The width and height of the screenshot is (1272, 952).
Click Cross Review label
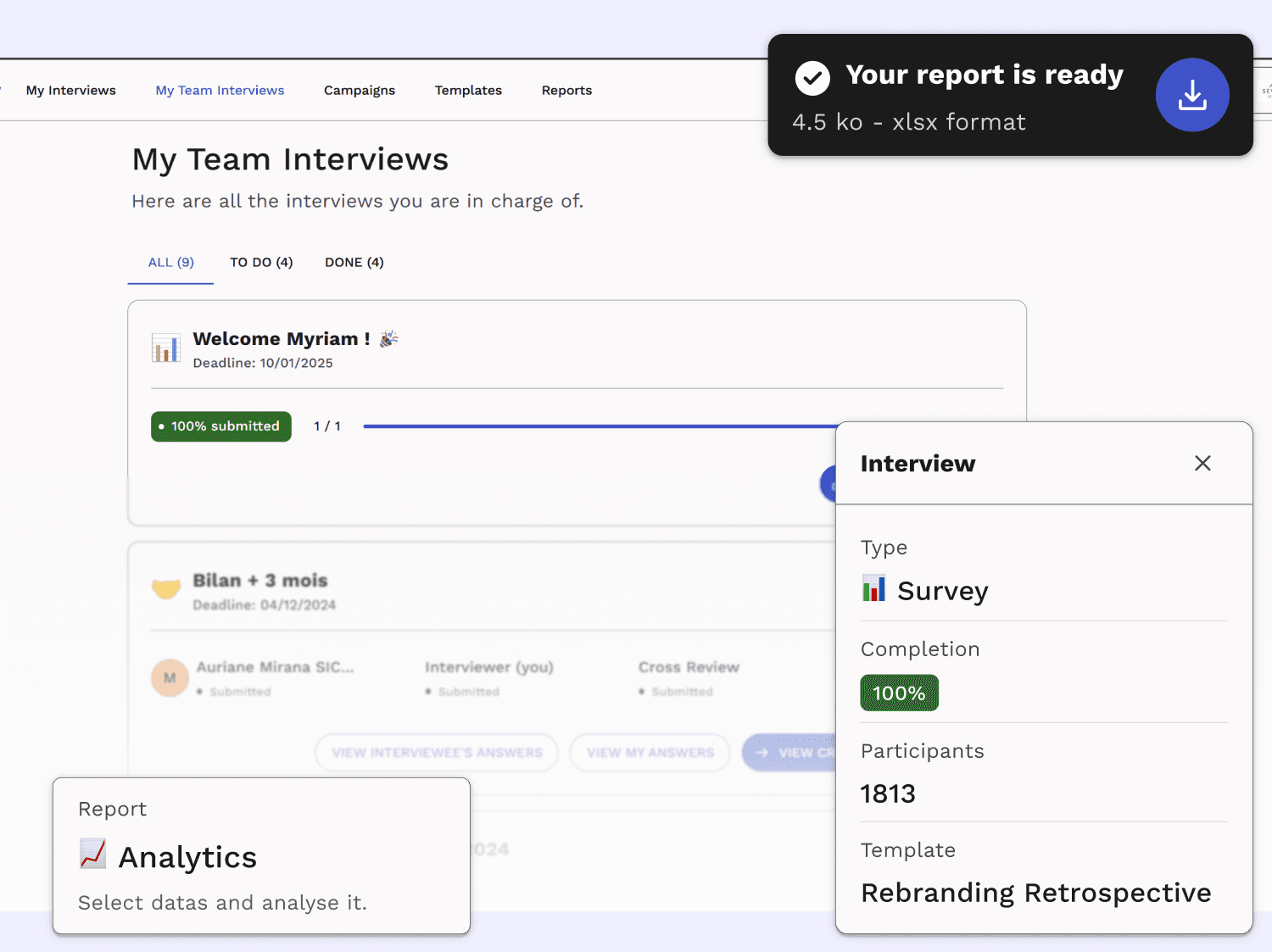689,667
